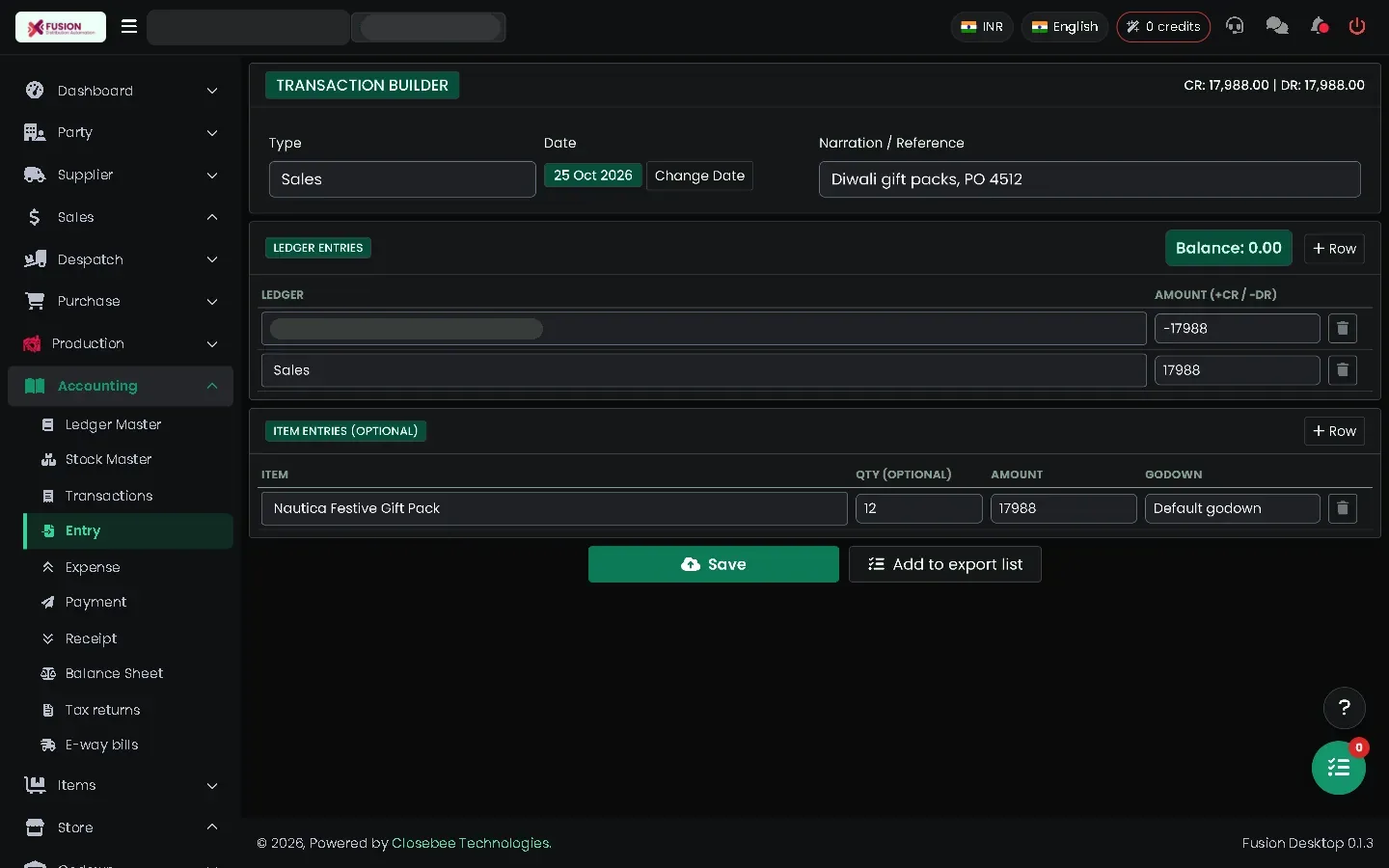Add a row to Item Entries
Viewport: 1389px width, 868px height.
point(1334,431)
